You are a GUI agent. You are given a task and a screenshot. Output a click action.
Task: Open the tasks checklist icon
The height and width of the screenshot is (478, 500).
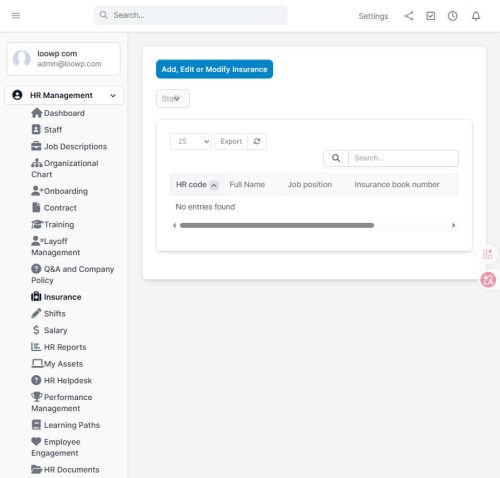coord(431,16)
